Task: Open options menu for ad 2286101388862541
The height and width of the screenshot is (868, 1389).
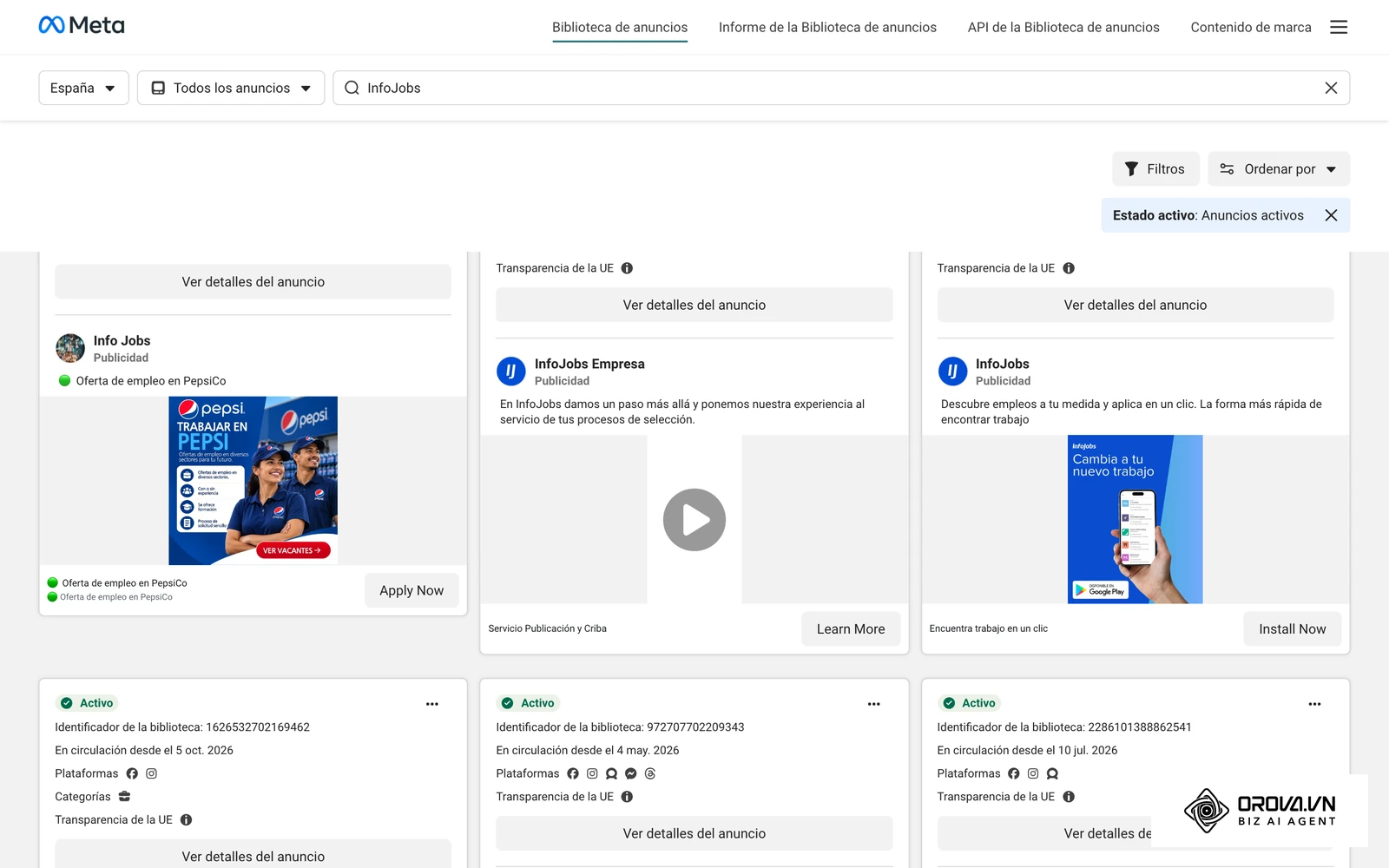Action: (x=1315, y=704)
